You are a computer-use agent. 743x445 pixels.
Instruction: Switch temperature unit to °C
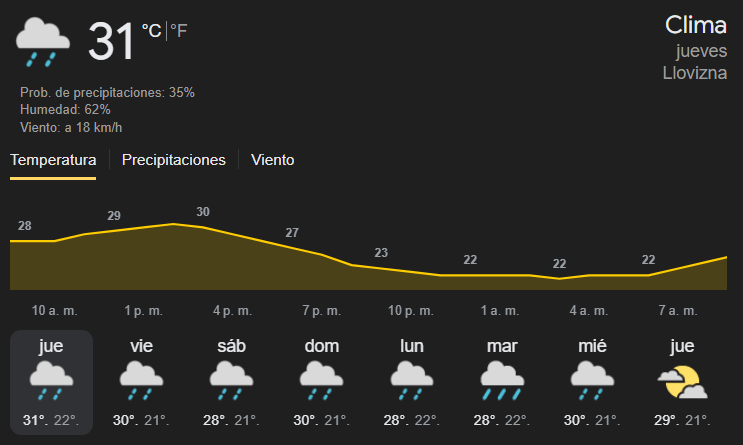pos(152,31)
